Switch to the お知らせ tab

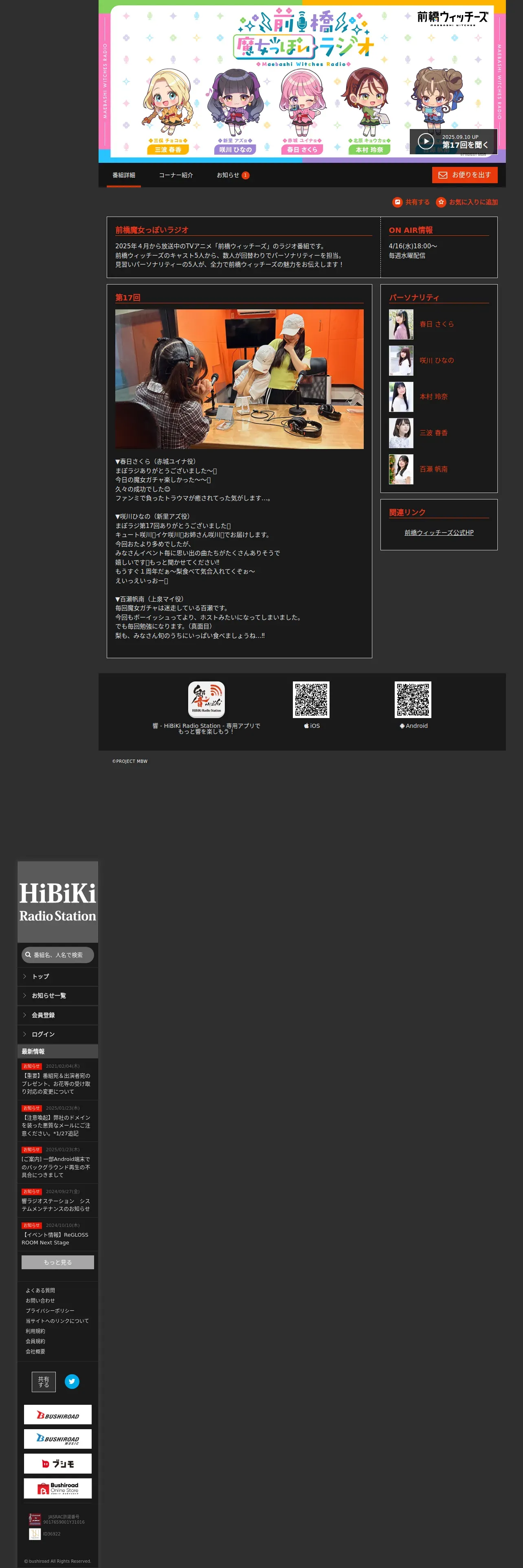click(233, 175)
